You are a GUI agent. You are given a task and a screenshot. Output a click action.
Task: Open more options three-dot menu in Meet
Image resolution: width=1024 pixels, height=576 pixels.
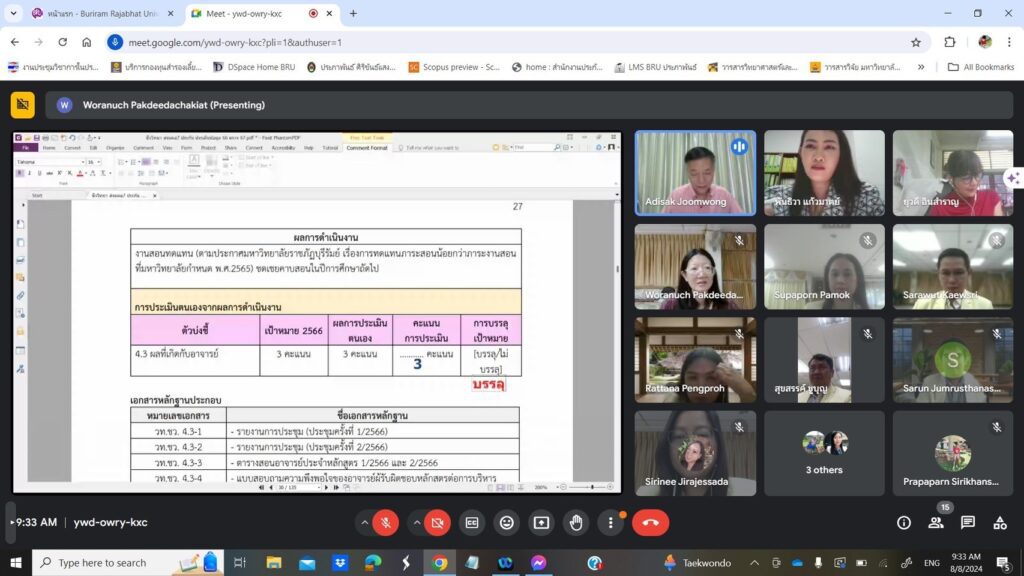611,522
